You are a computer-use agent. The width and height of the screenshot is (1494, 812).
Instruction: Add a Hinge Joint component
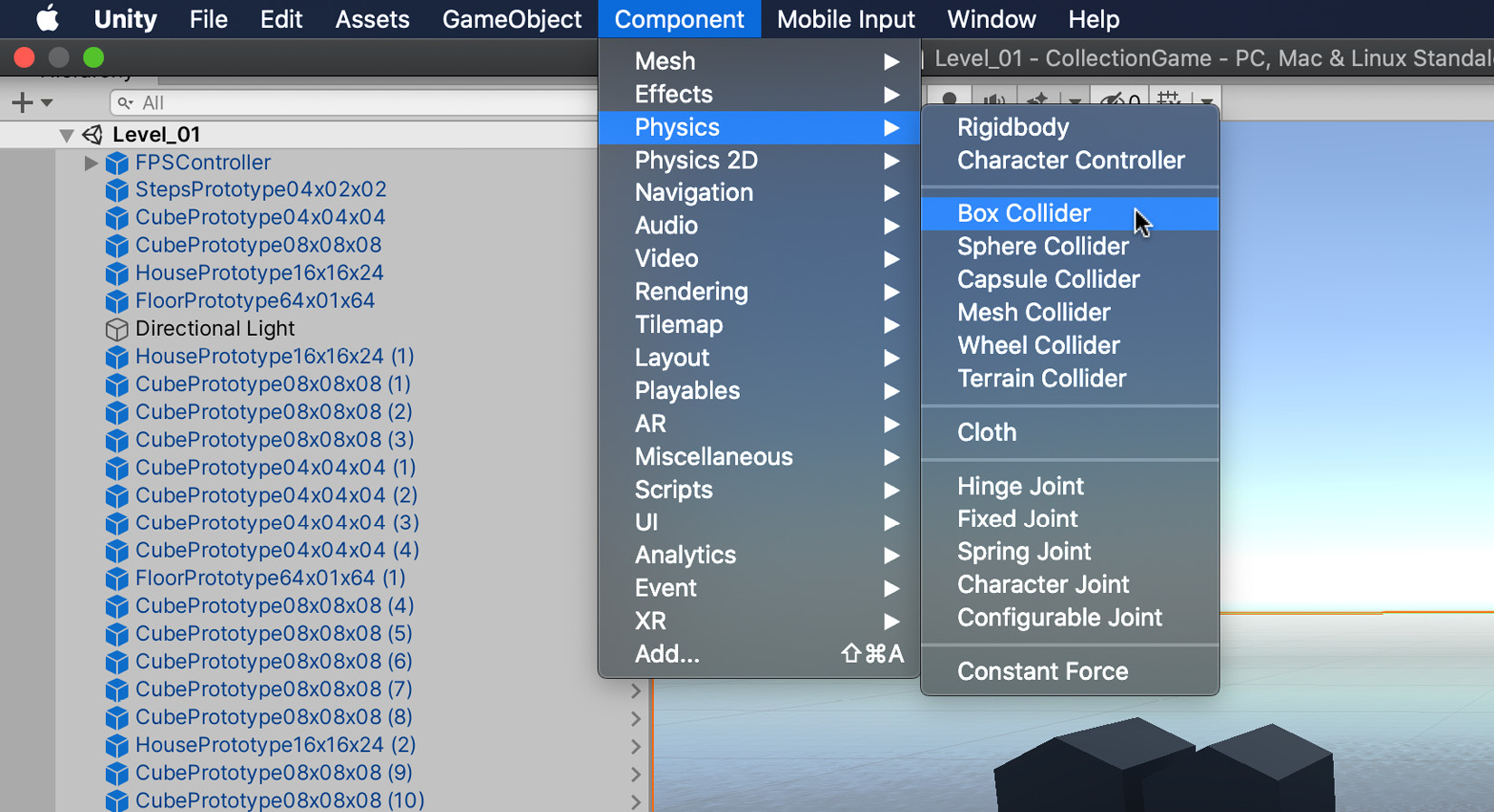tap(1069, 486)
